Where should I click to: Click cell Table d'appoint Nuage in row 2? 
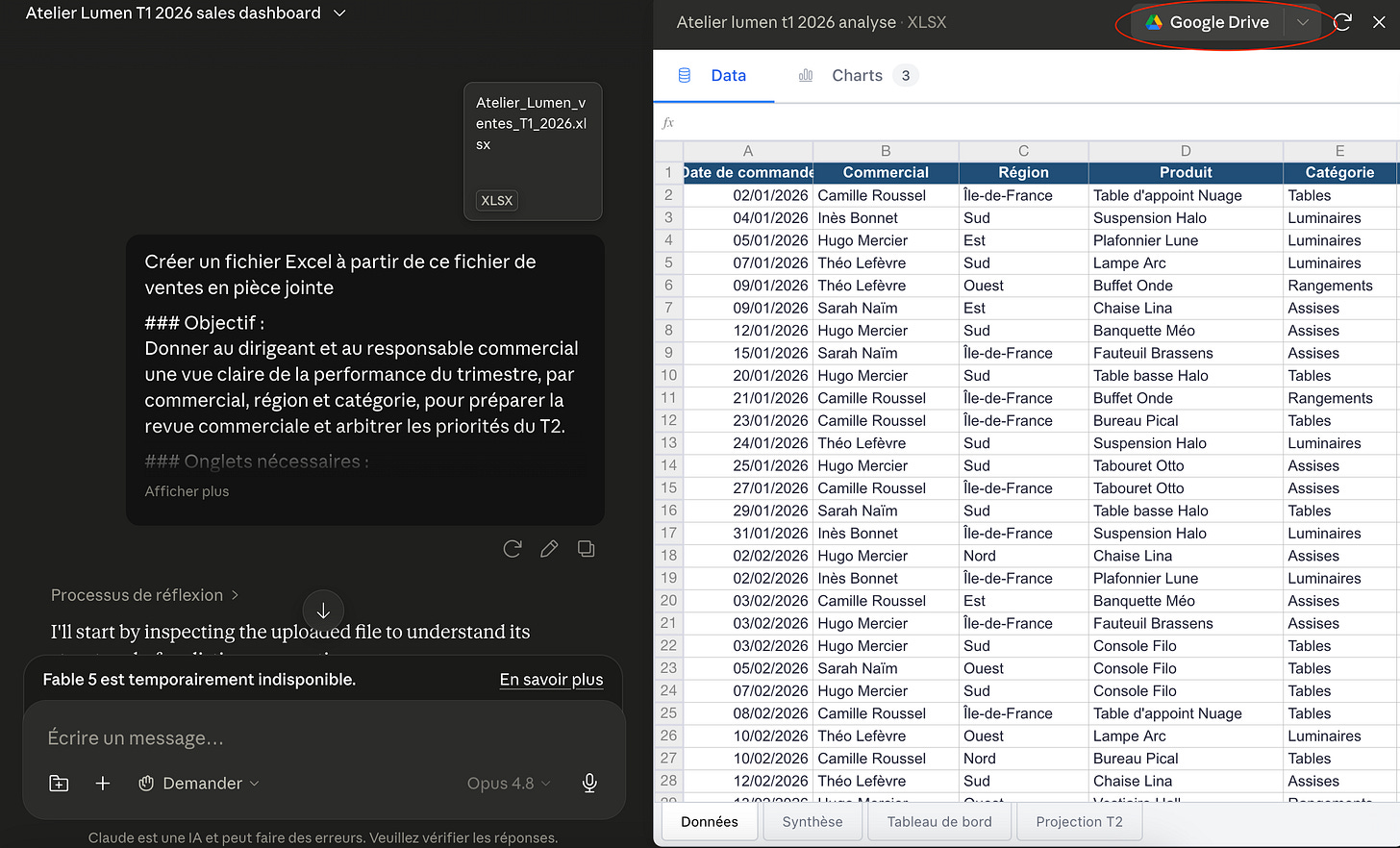pos(1186,195)
